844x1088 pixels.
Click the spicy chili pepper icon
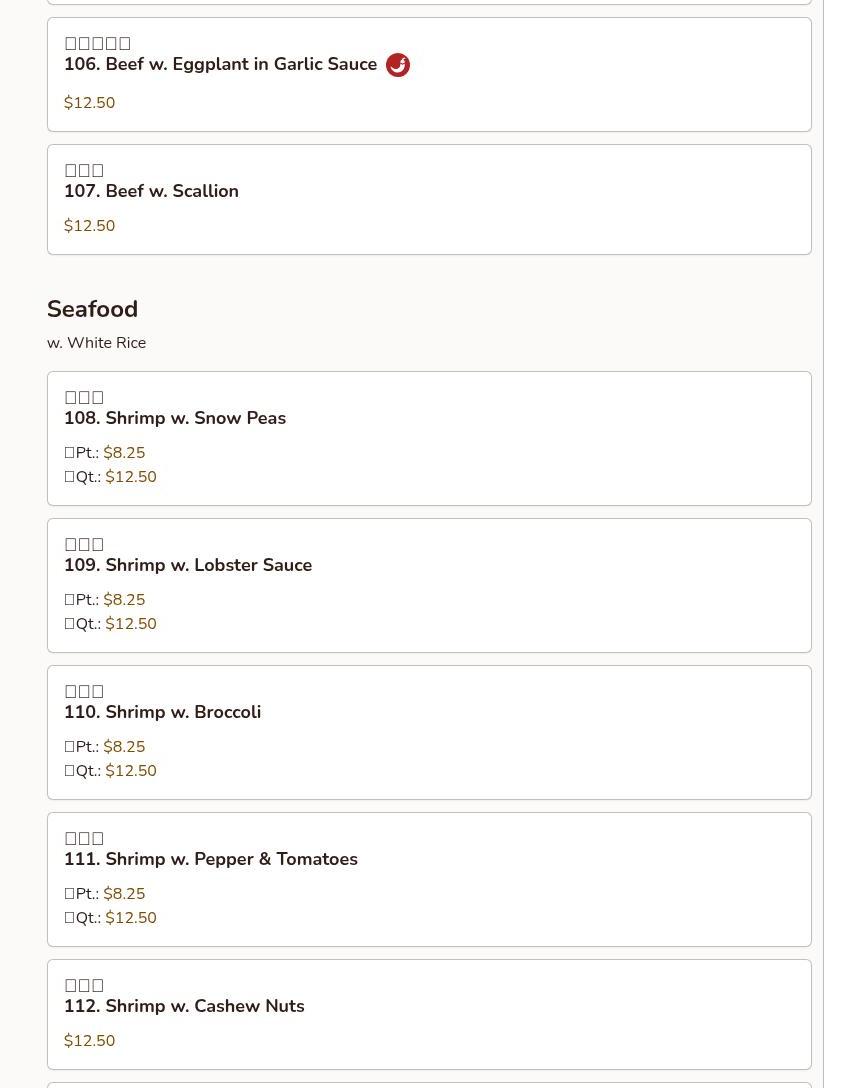tap(398, 65)
